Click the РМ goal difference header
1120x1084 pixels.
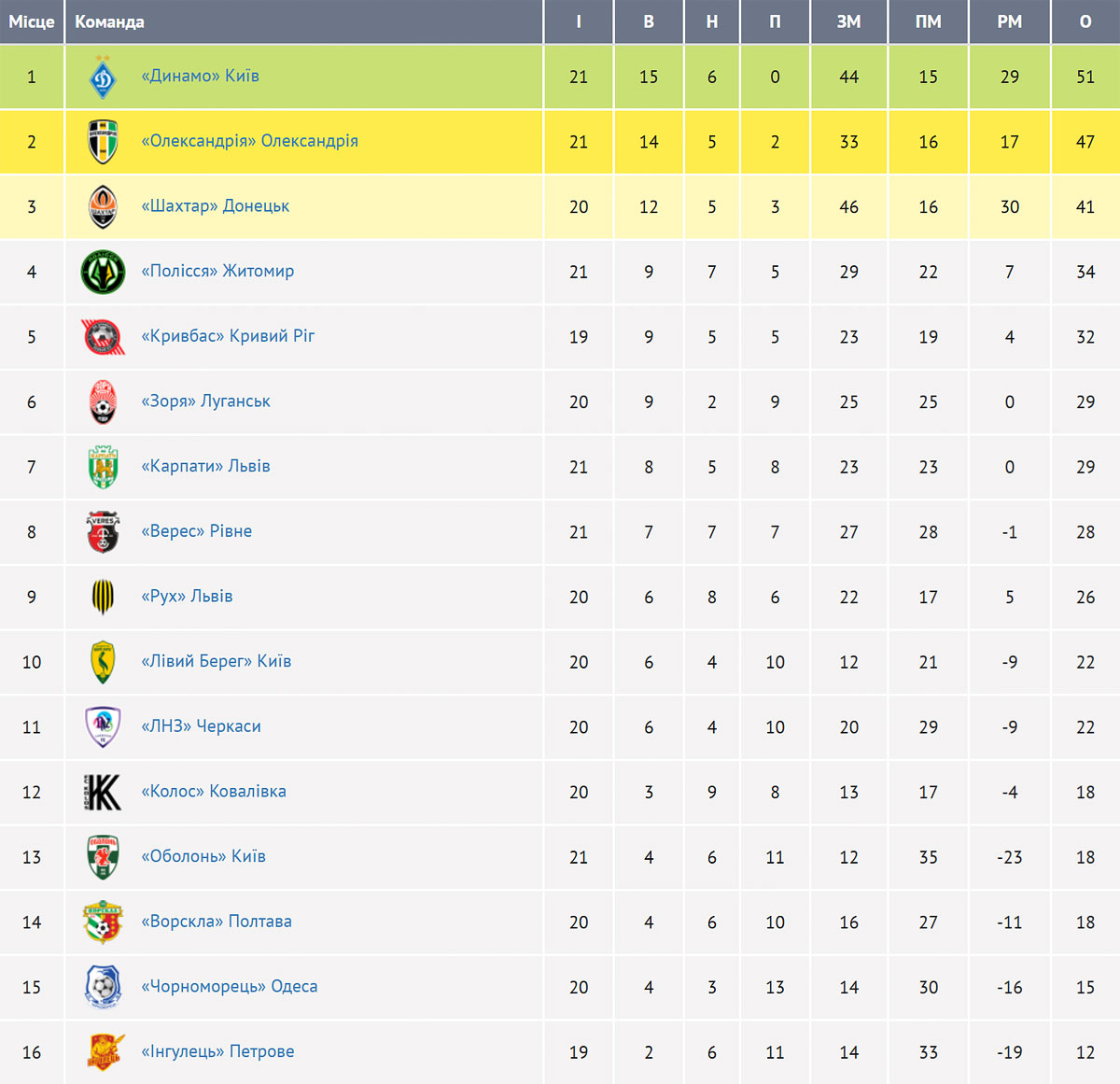click(1010, 21)
